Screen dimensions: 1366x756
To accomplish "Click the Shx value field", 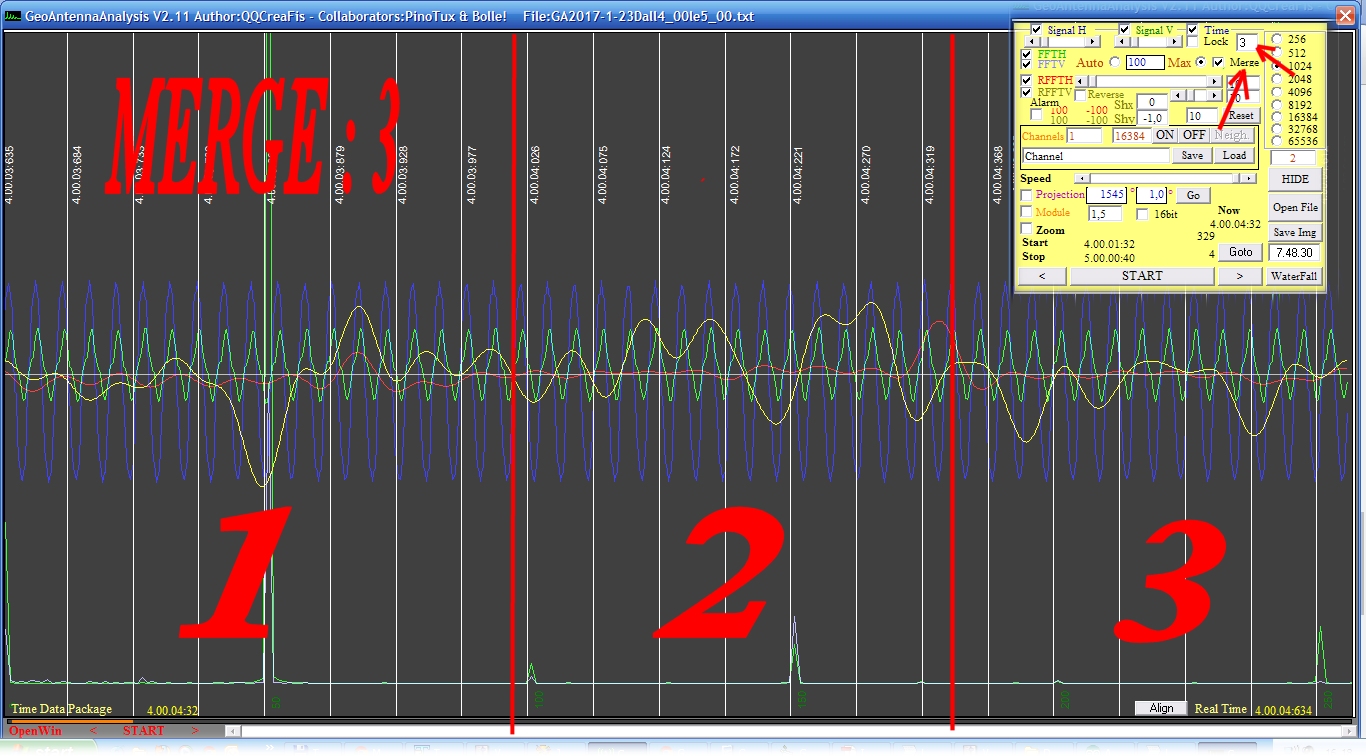I will click(1152, 102).
